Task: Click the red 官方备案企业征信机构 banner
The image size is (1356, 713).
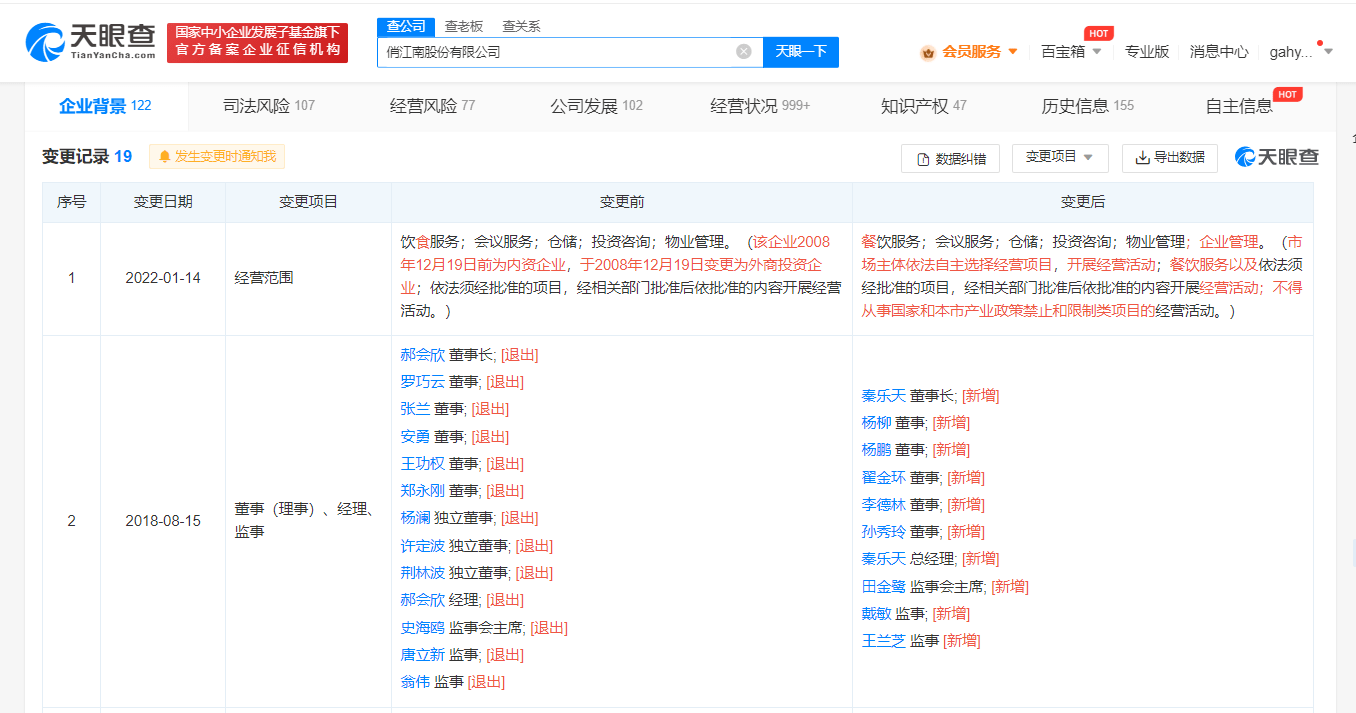Action: pos(257,43)
